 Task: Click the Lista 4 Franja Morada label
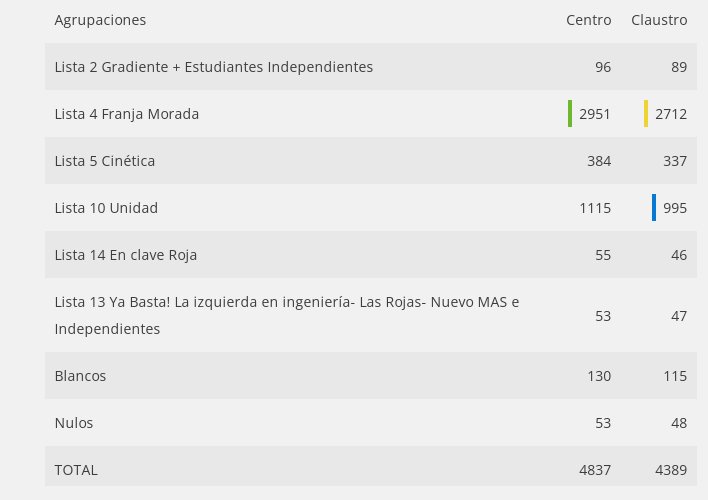pos(127,114)
